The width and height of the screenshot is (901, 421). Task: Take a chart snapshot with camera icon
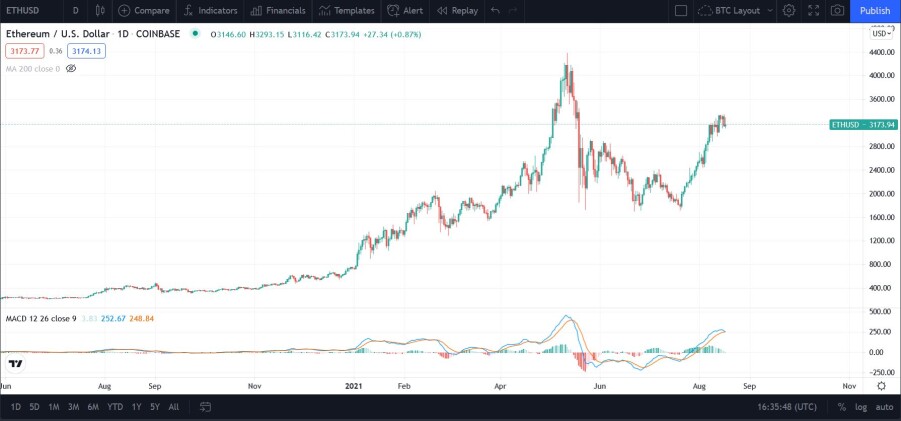(x=838, y=10)
